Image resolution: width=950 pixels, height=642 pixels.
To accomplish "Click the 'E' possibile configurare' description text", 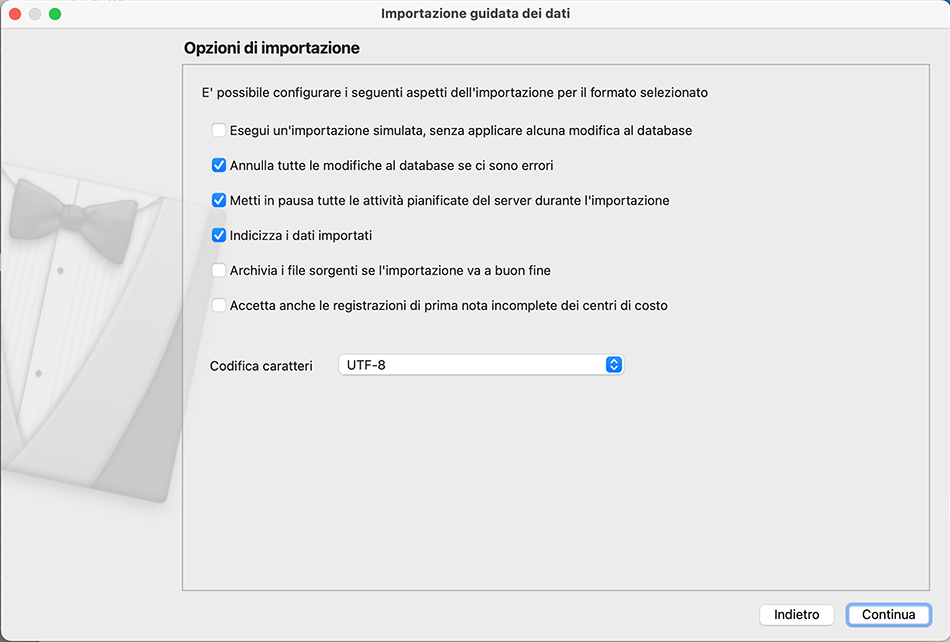I will pos(454,93).
